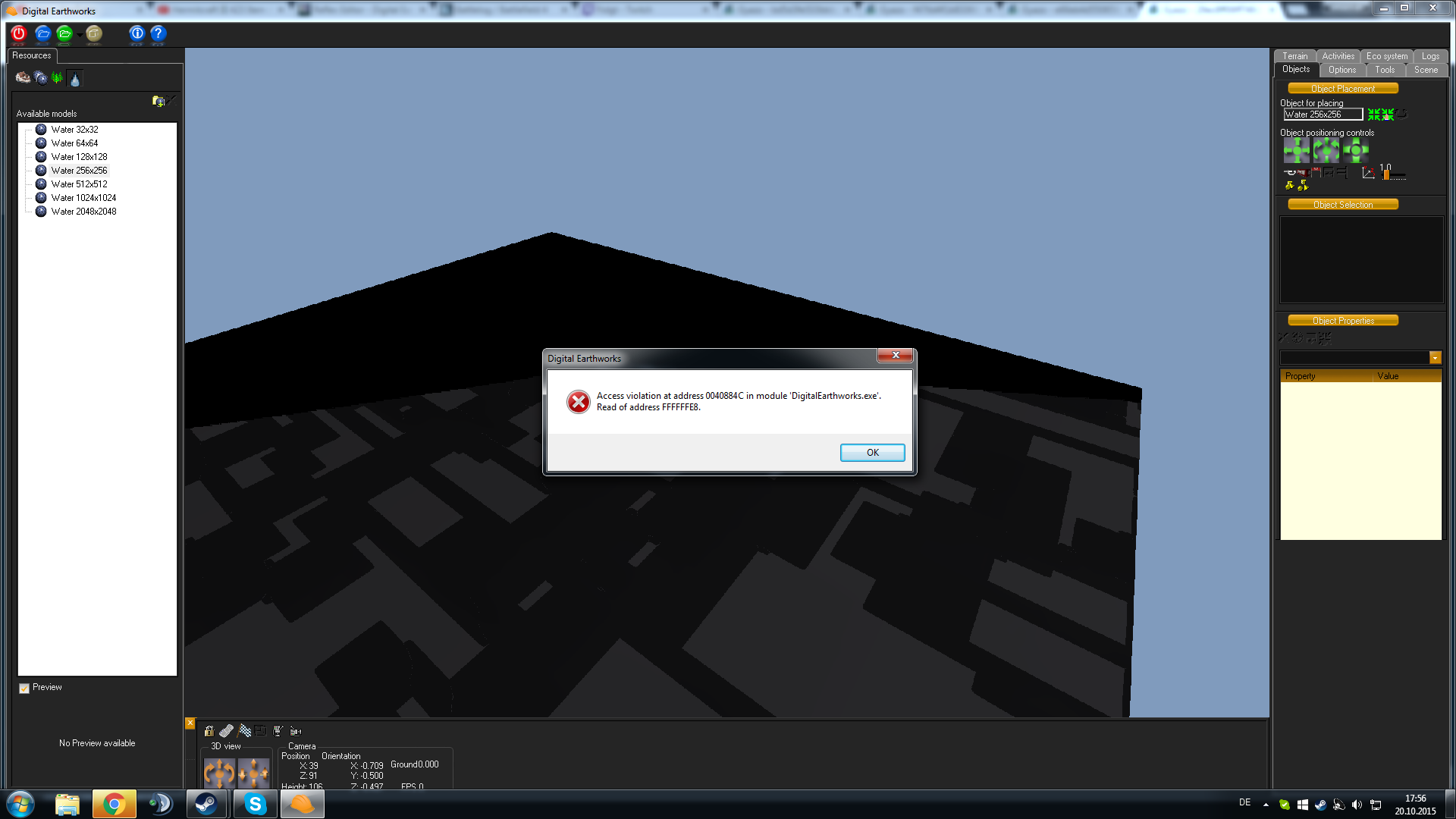Click the blue open folder icon
Viewport: 1456px width, 819px height.
coord(42,33)
